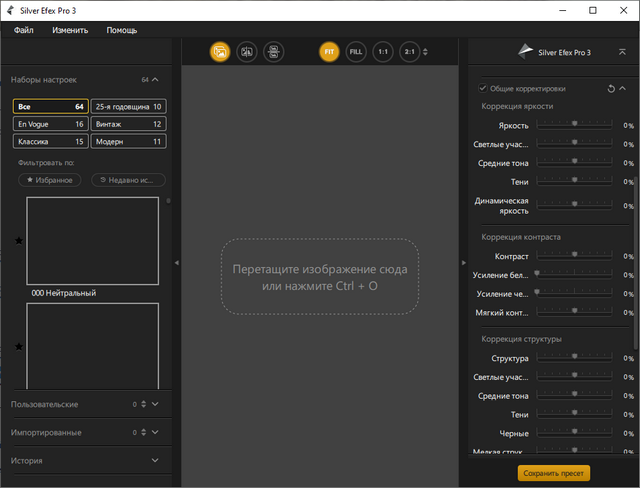
Task: Switch to side-by-side compare view icon
Action: 273,52
